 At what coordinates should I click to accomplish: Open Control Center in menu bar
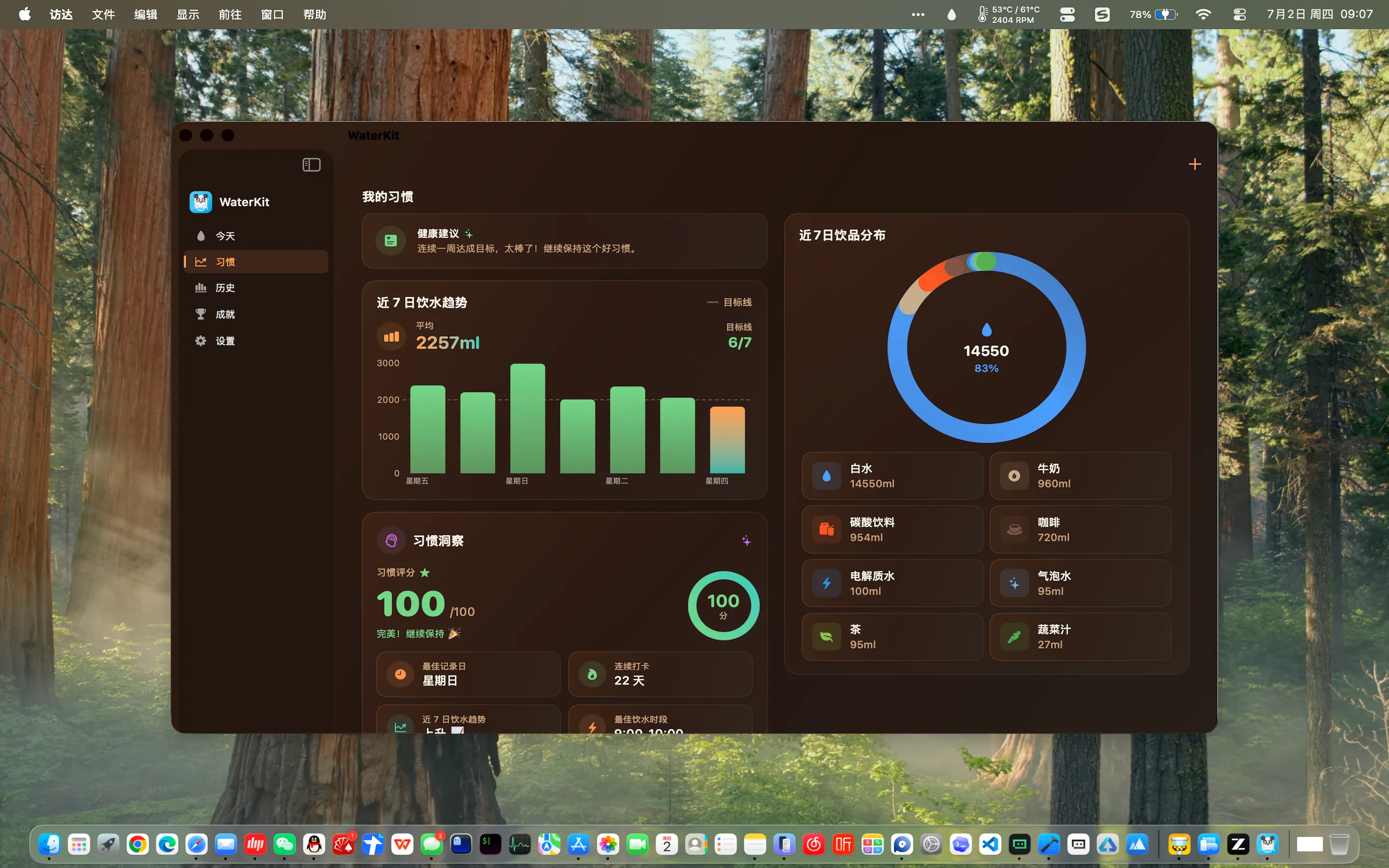[x=1239, y=14]
